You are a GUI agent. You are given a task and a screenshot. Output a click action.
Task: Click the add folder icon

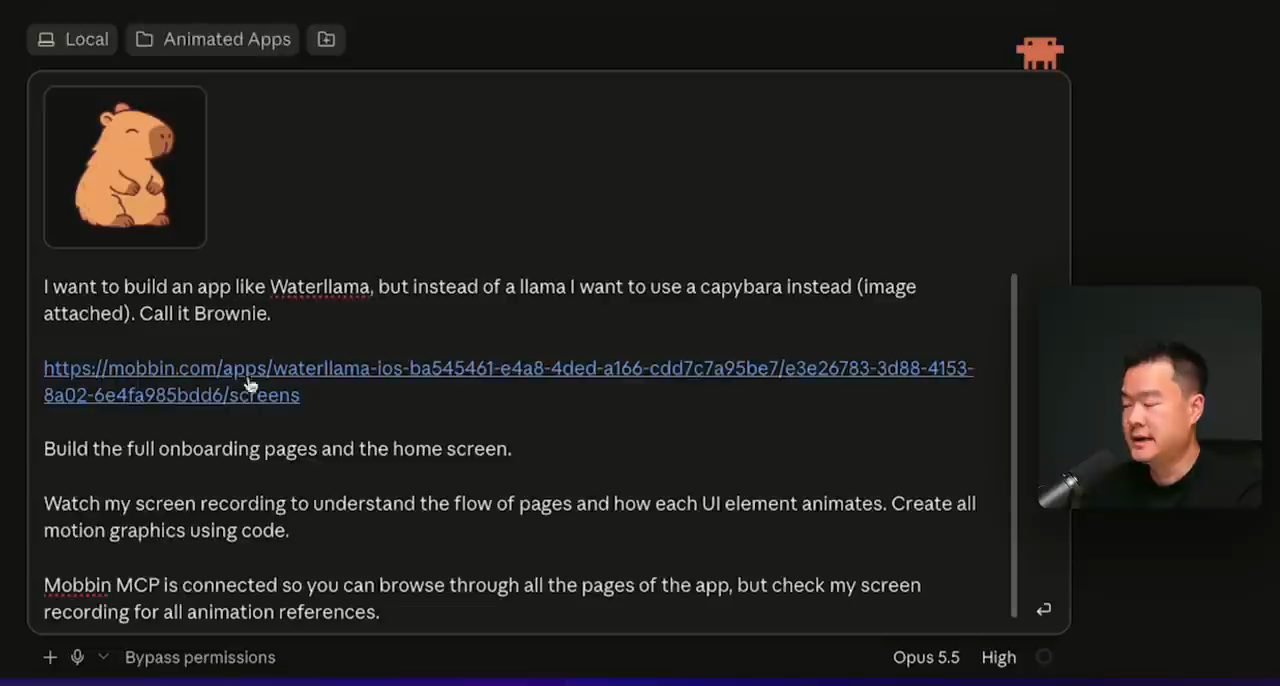(x=326, y=39)
